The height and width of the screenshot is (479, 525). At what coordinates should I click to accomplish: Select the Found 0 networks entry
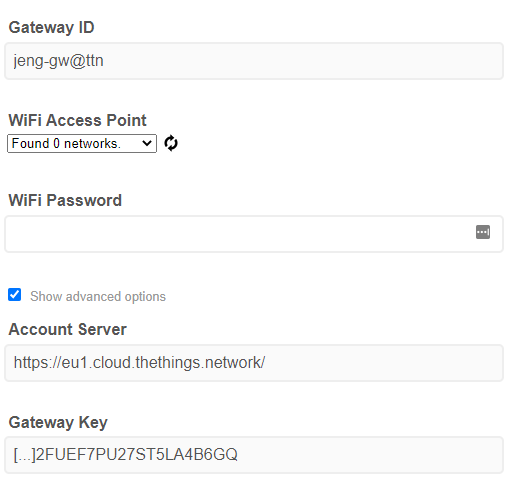66,144
